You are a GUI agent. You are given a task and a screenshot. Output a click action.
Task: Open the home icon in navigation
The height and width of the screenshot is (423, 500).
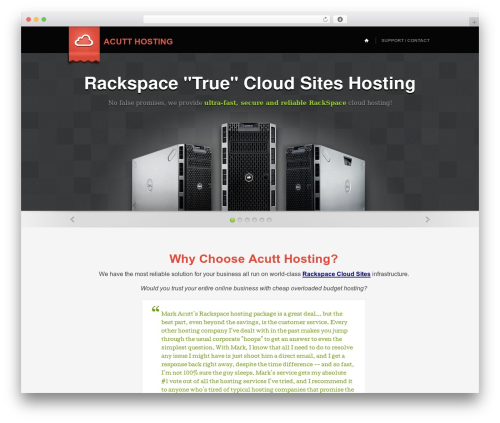(x=367, y=41)
